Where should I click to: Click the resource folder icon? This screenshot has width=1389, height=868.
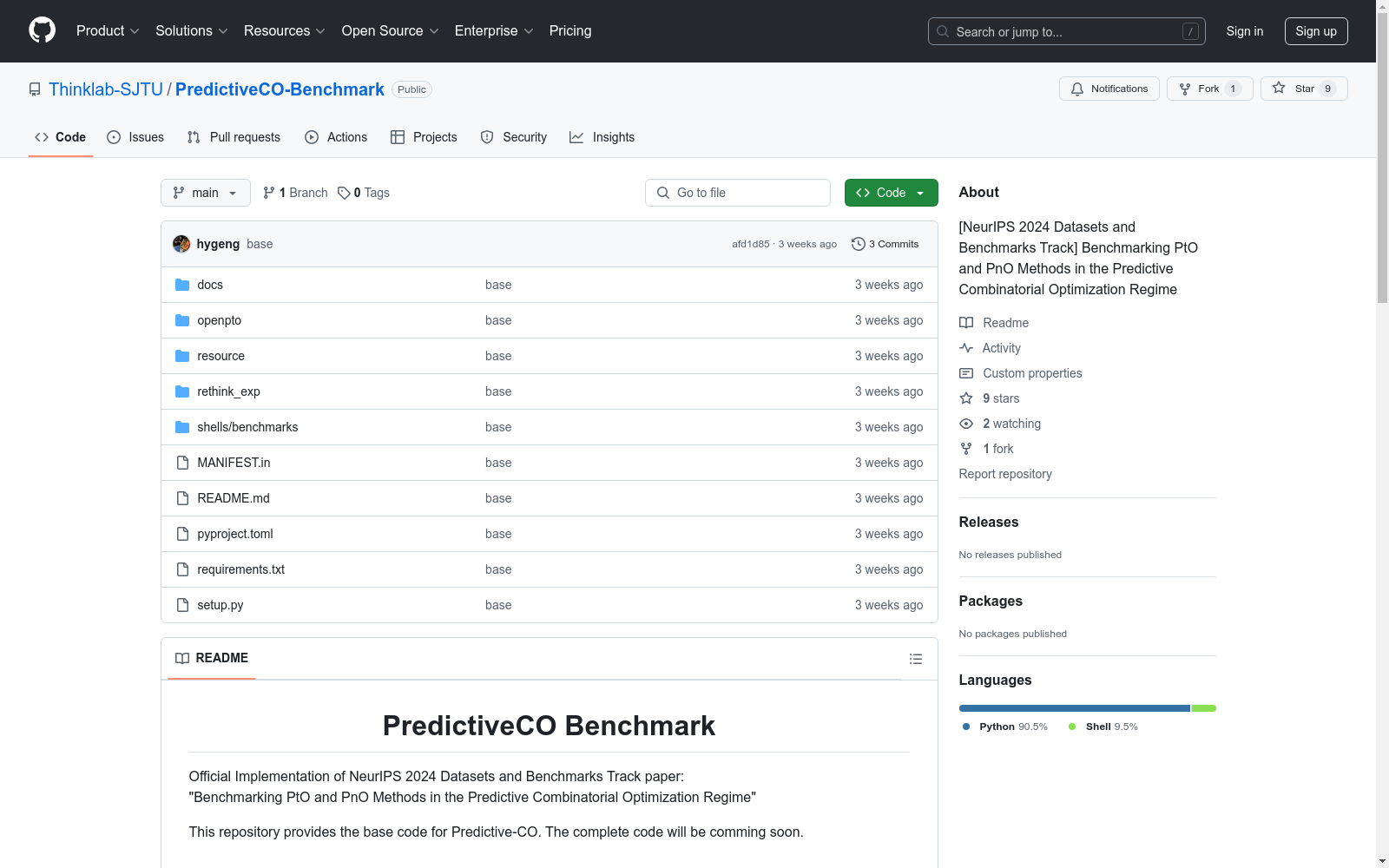coord(182,356)
